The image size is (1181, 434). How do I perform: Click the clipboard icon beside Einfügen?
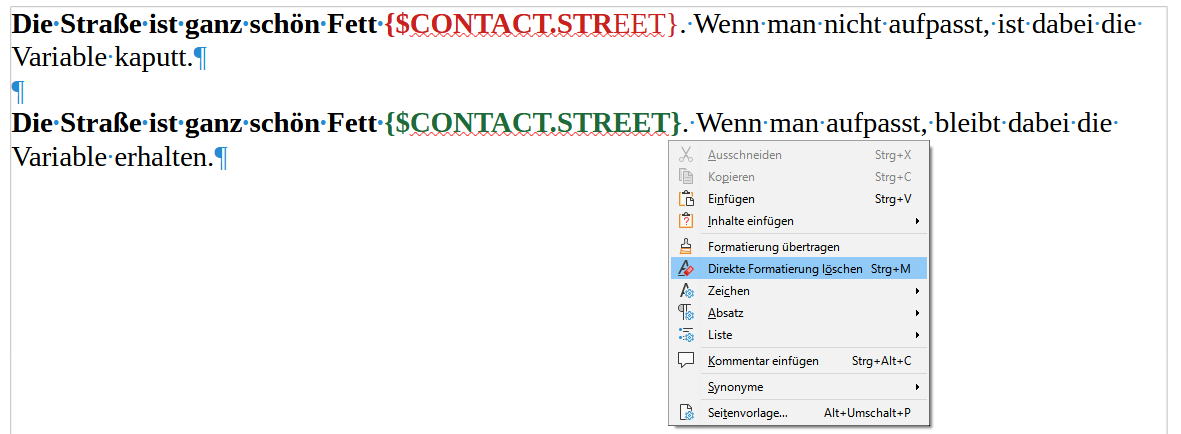[x=686, y=199]
